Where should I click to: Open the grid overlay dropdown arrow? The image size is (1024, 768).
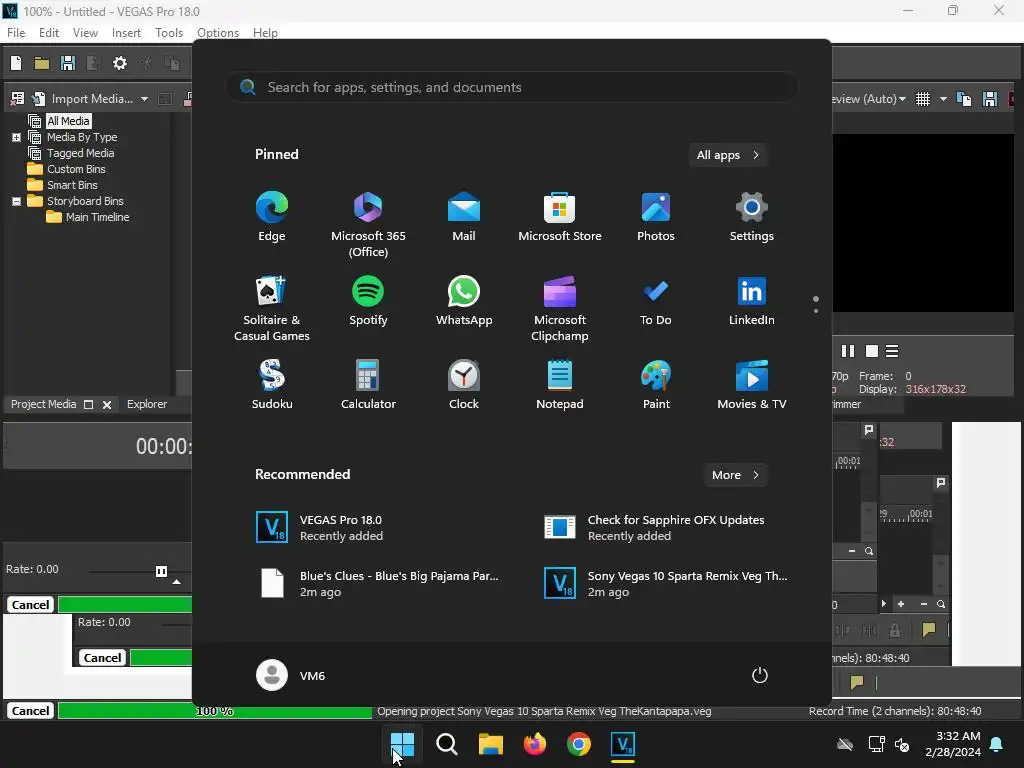click(x=943, y=99)
